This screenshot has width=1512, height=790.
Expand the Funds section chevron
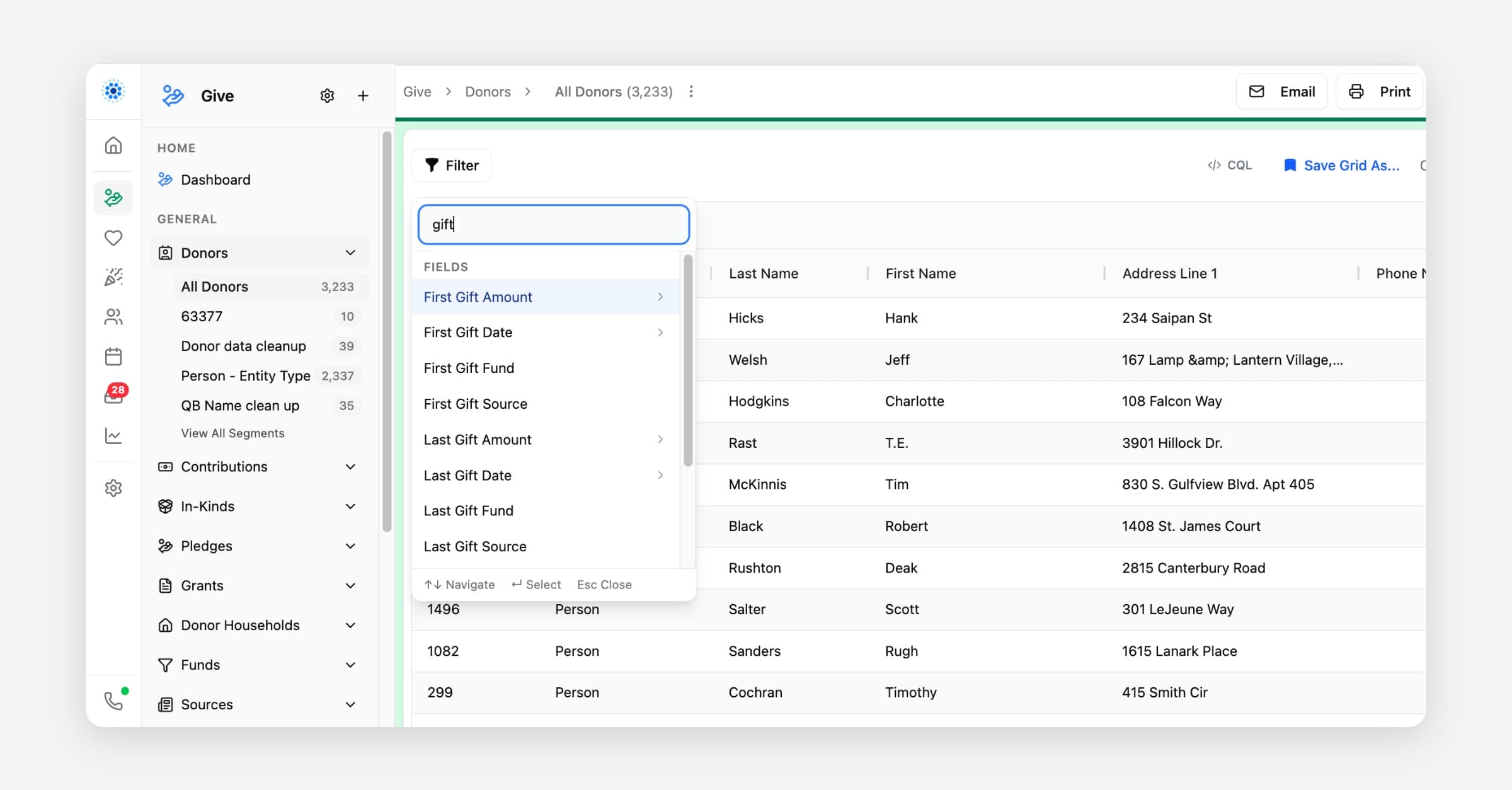(x=350, y=665)
